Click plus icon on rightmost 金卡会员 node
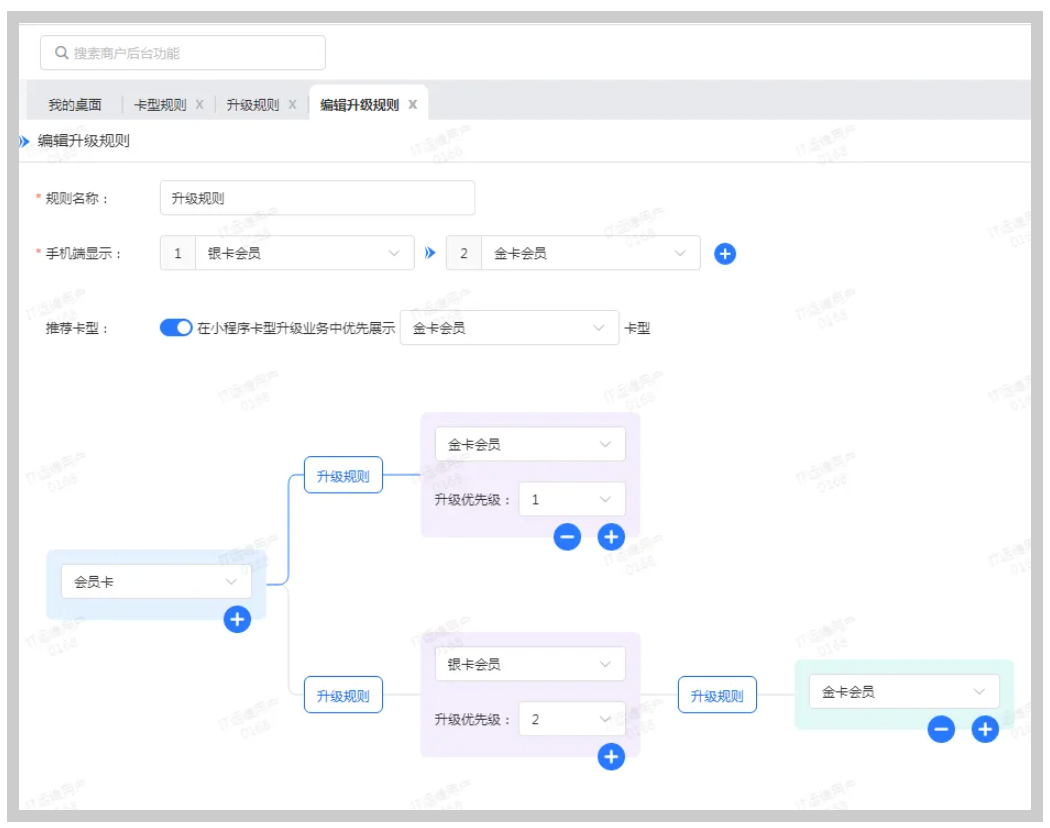 tap(985, 730)
